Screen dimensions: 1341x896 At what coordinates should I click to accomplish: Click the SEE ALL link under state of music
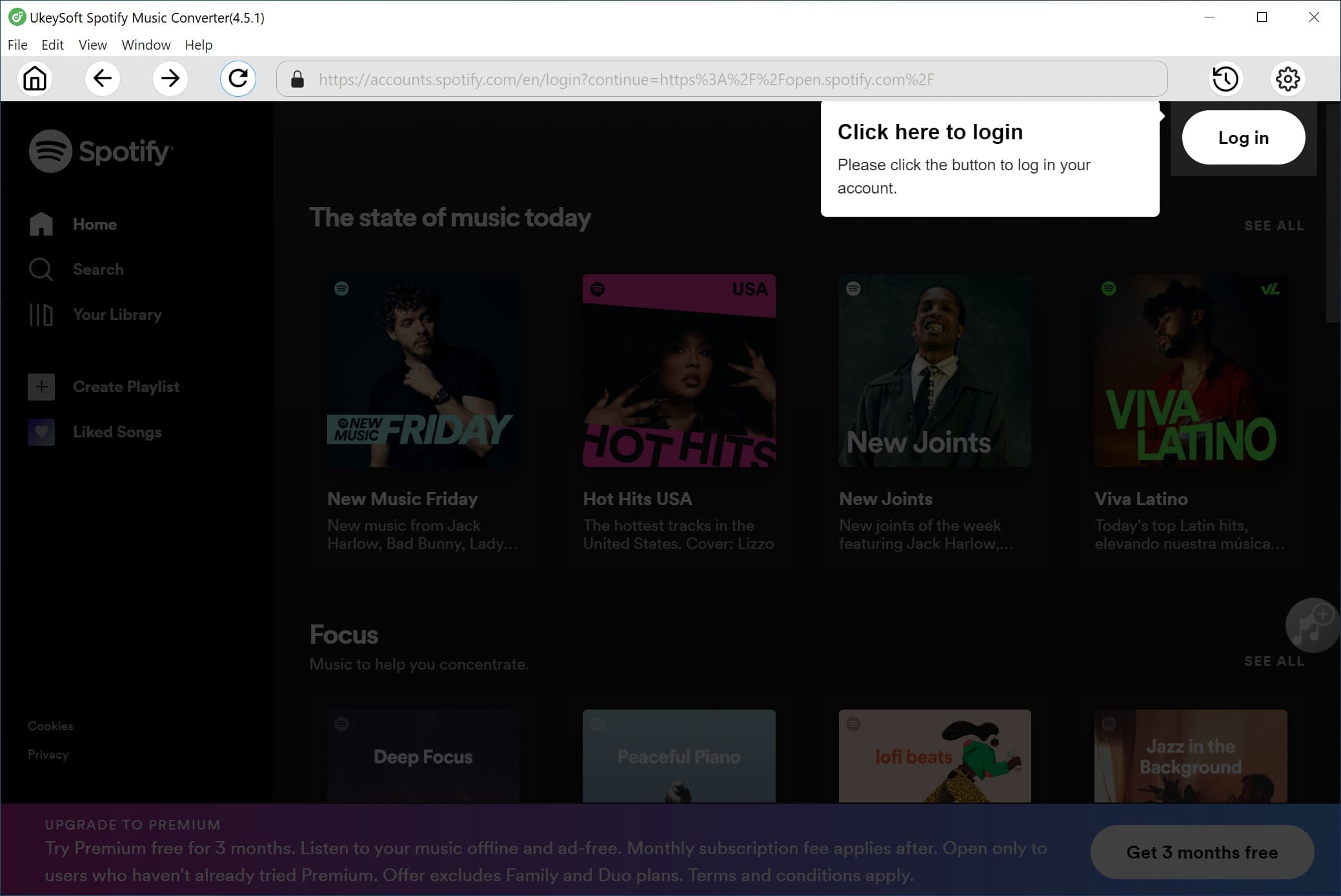(x=1274, y=226)
